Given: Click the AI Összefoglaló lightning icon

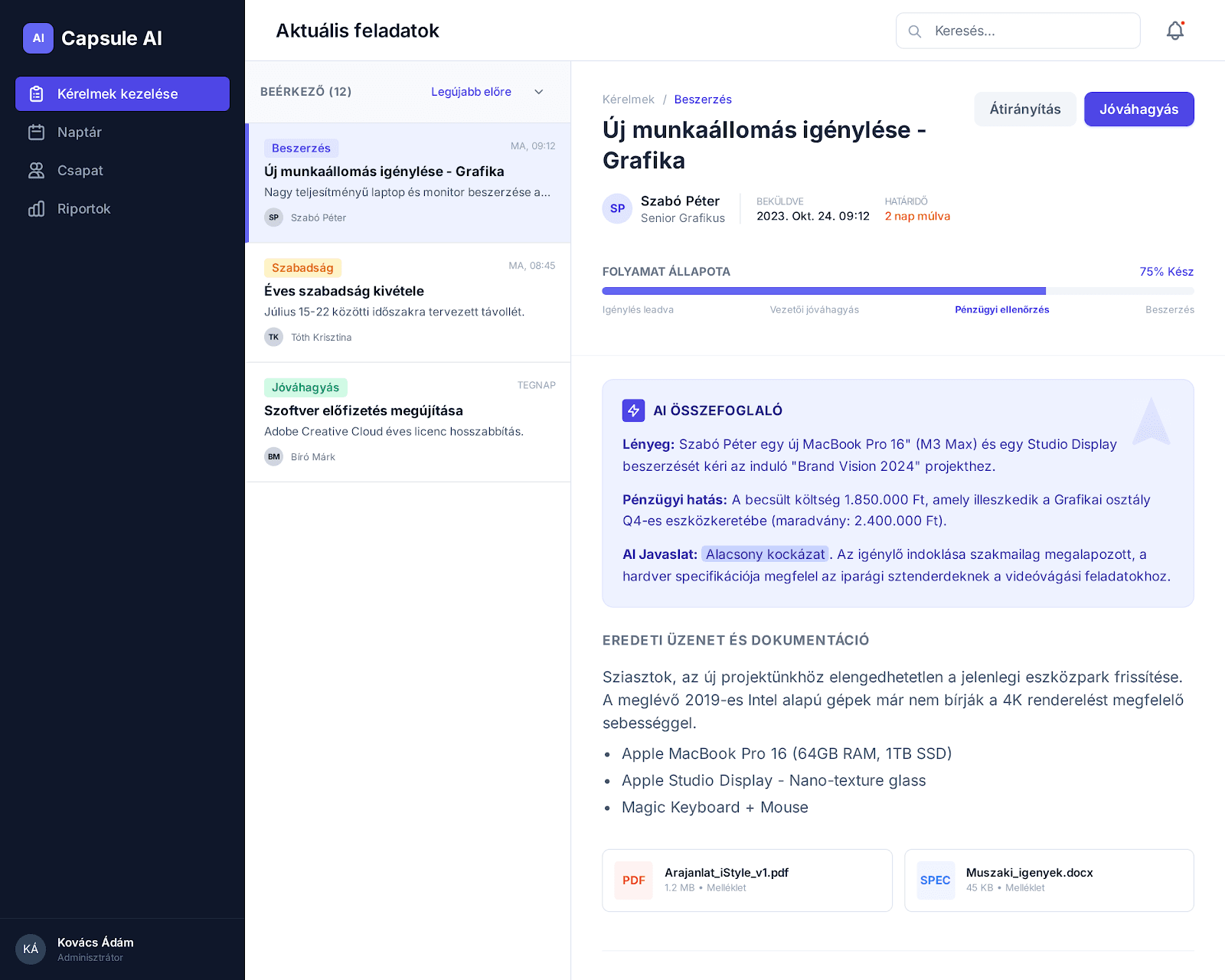Looking at the screenshot, I should tap(633, 410).
